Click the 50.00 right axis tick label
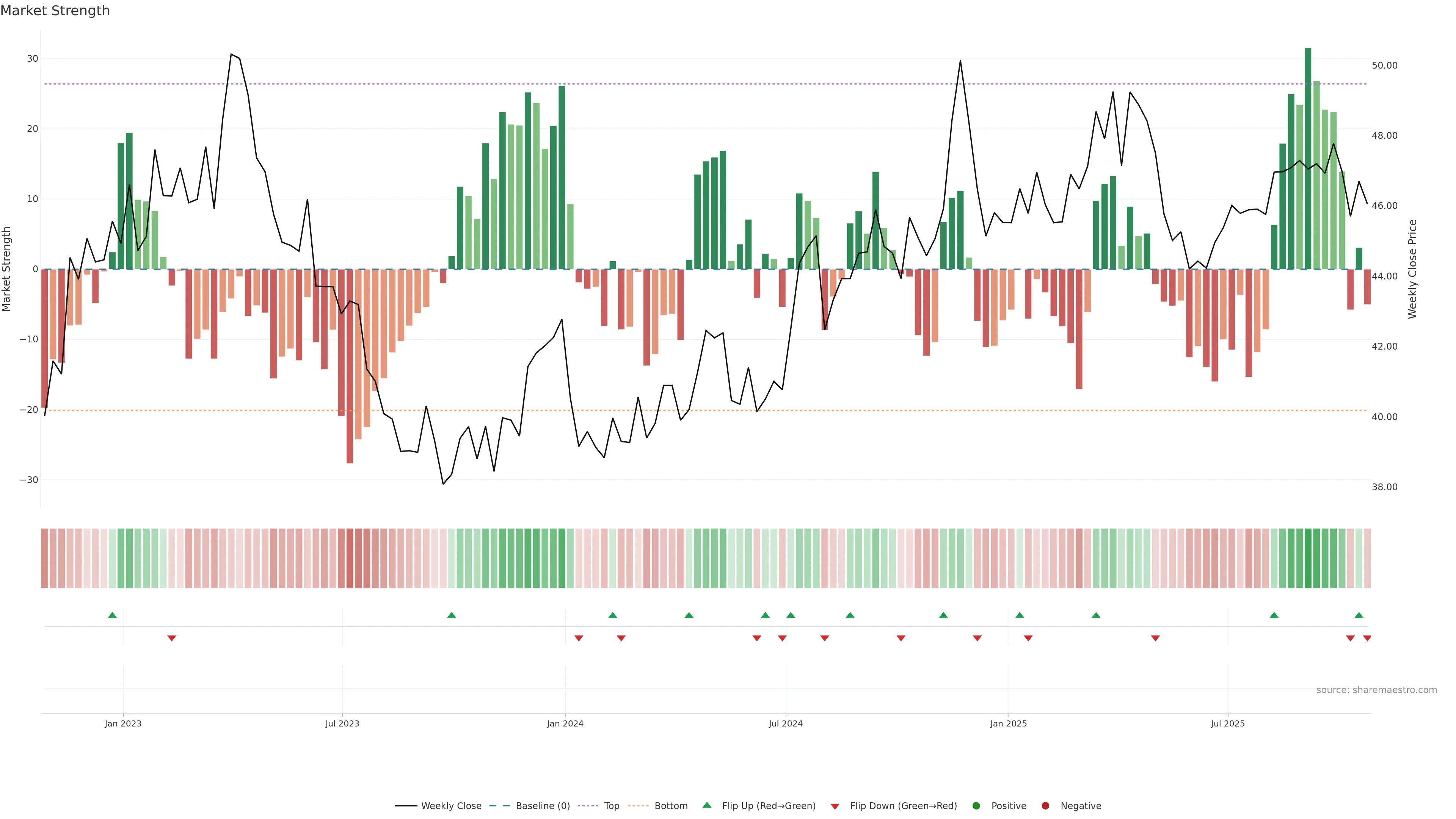1456x819 pixels. coord(1384,66)
